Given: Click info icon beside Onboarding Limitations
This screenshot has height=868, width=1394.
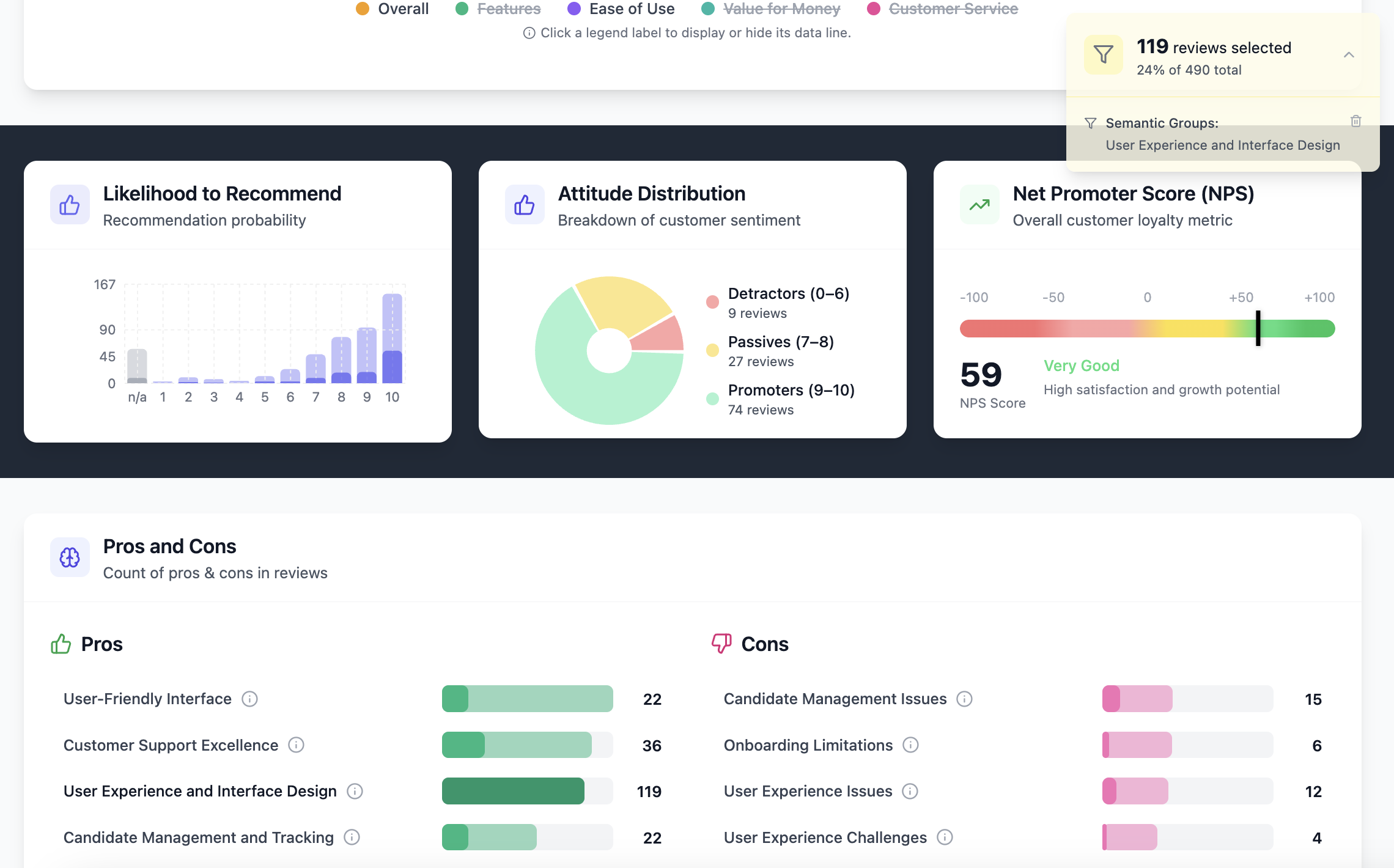Looking at the screenshot, I should click(910, 745).
